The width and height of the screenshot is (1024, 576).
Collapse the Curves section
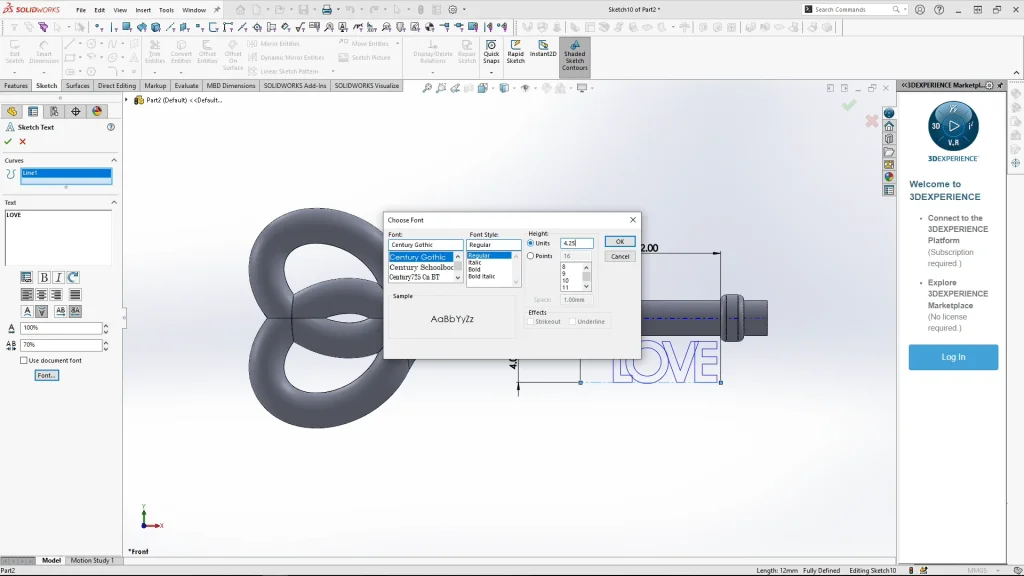113,160
